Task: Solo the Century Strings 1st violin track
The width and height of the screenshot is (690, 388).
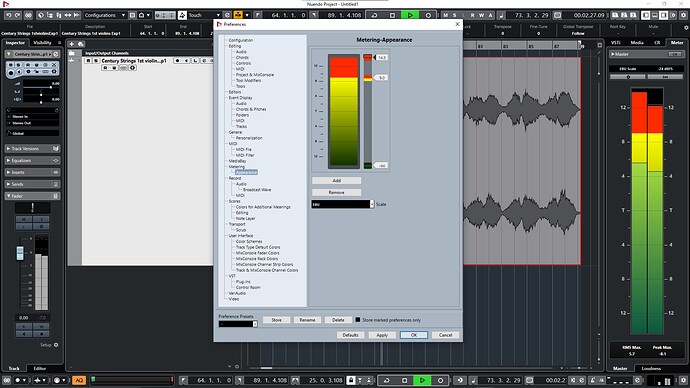Action: tap(95, 61)
